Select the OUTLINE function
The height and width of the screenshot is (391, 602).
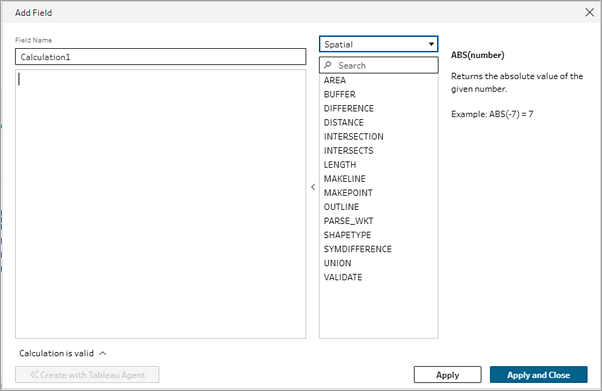click(341, 207)
